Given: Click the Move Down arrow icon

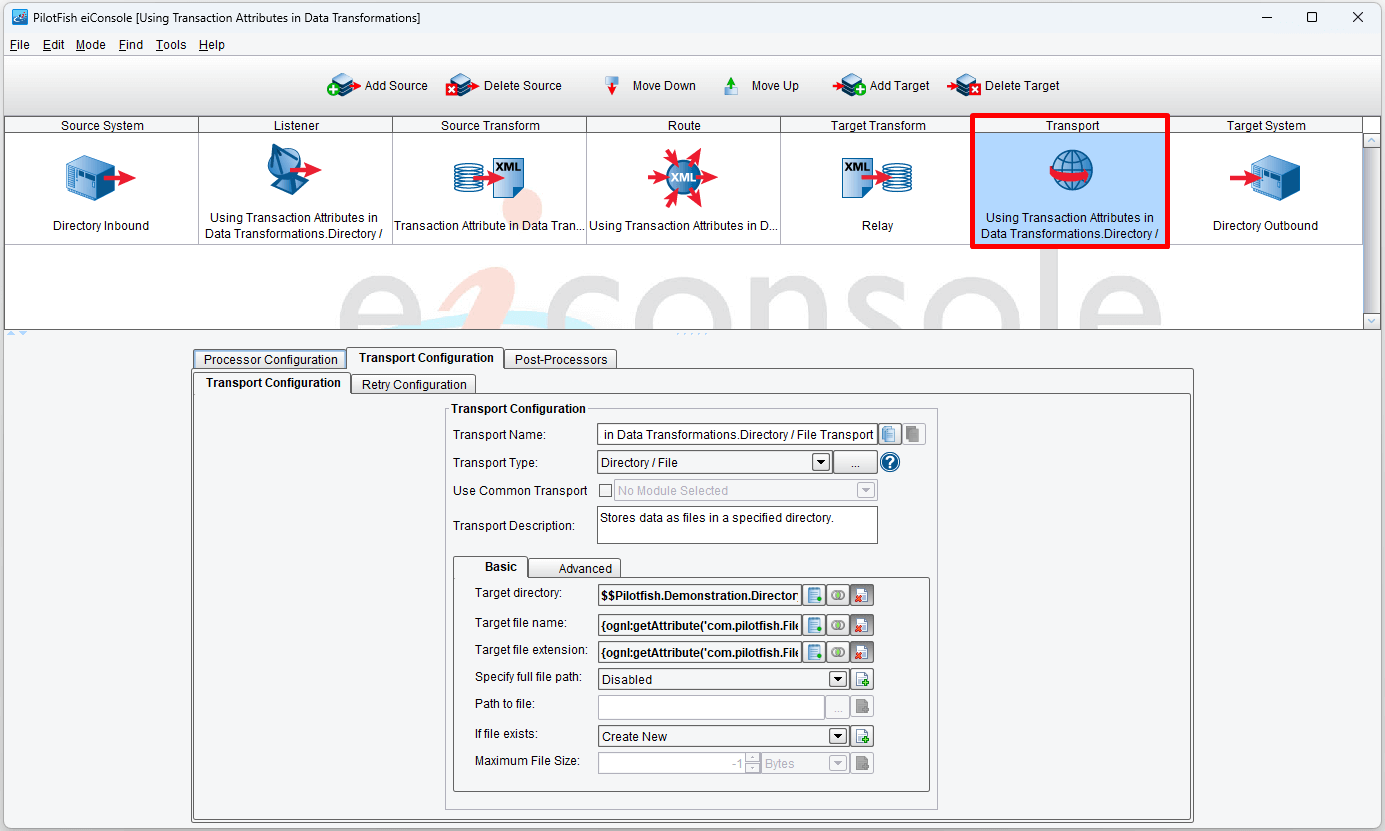Looking at the screenshot, I should point(612,86).
